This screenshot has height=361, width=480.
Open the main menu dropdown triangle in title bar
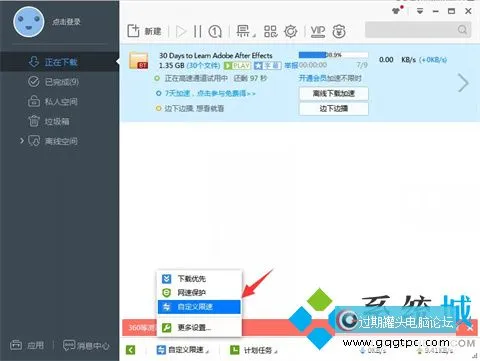click(x=420, y=11)
